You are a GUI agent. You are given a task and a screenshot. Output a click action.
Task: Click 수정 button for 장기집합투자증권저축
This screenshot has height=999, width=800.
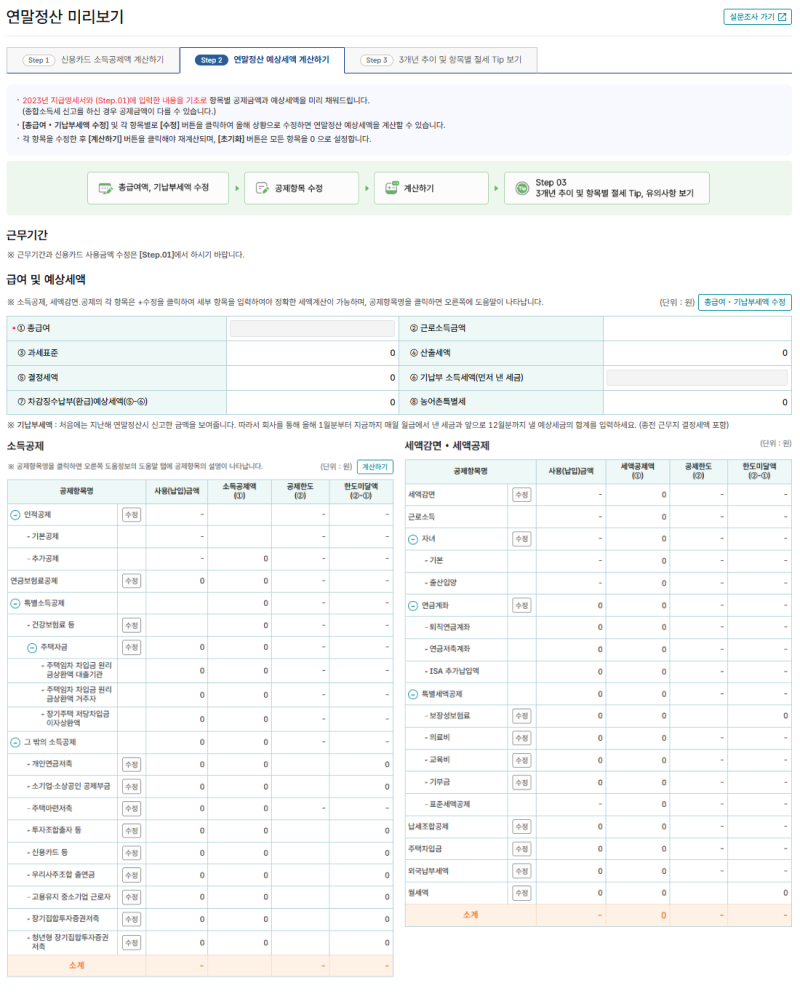click(131, 919)
